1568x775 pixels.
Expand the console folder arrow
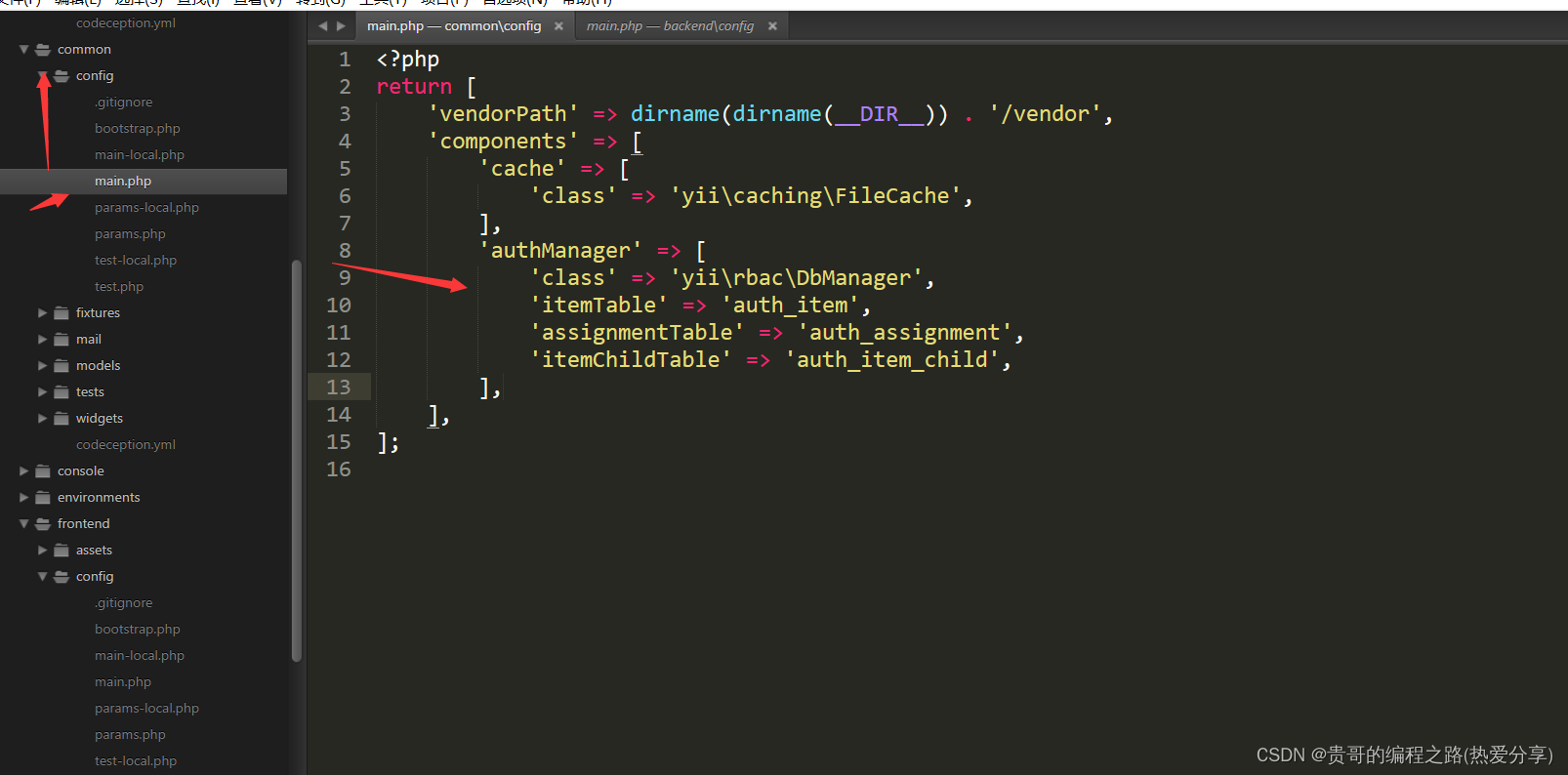coord(23,471)
